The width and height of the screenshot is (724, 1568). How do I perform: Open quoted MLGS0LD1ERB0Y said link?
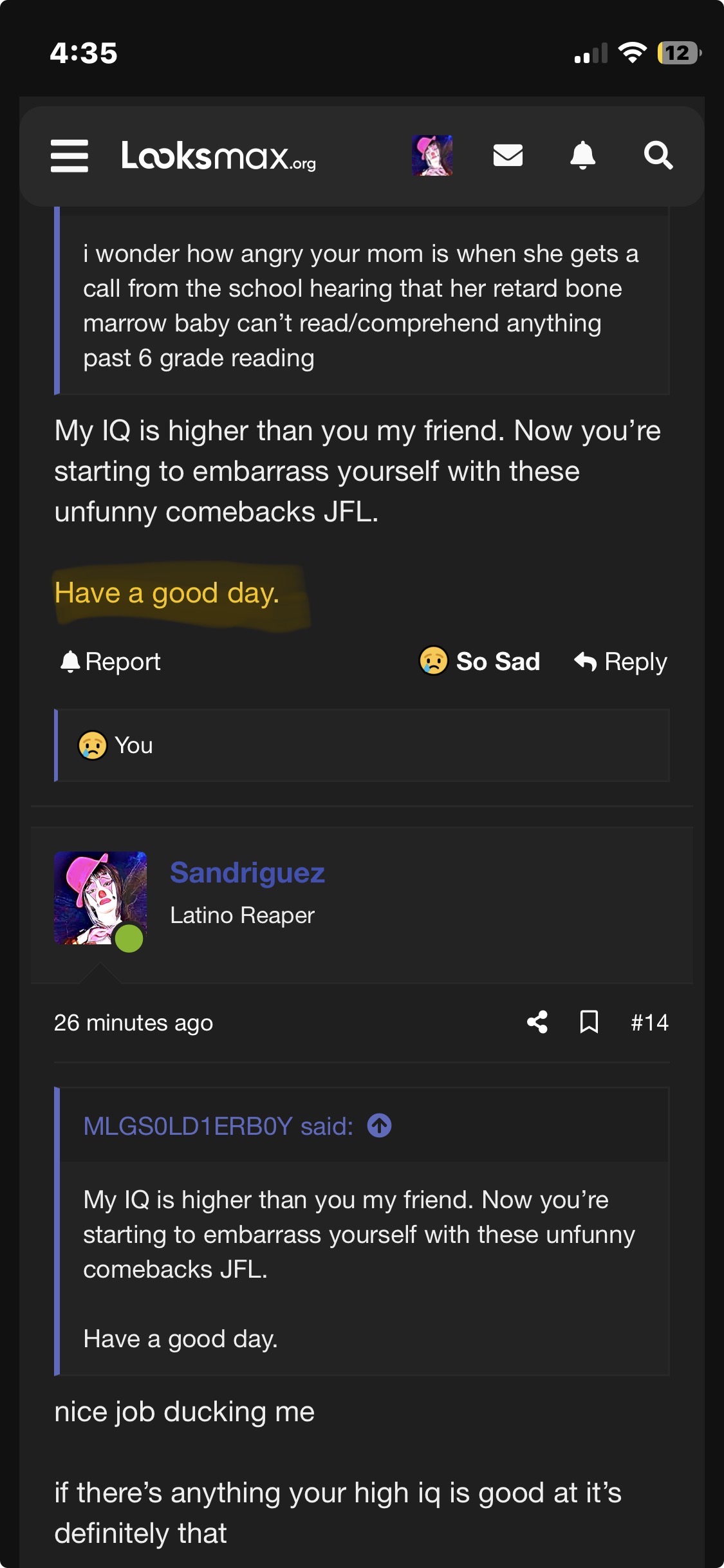pyautogui.click(x=218, y=1126)
